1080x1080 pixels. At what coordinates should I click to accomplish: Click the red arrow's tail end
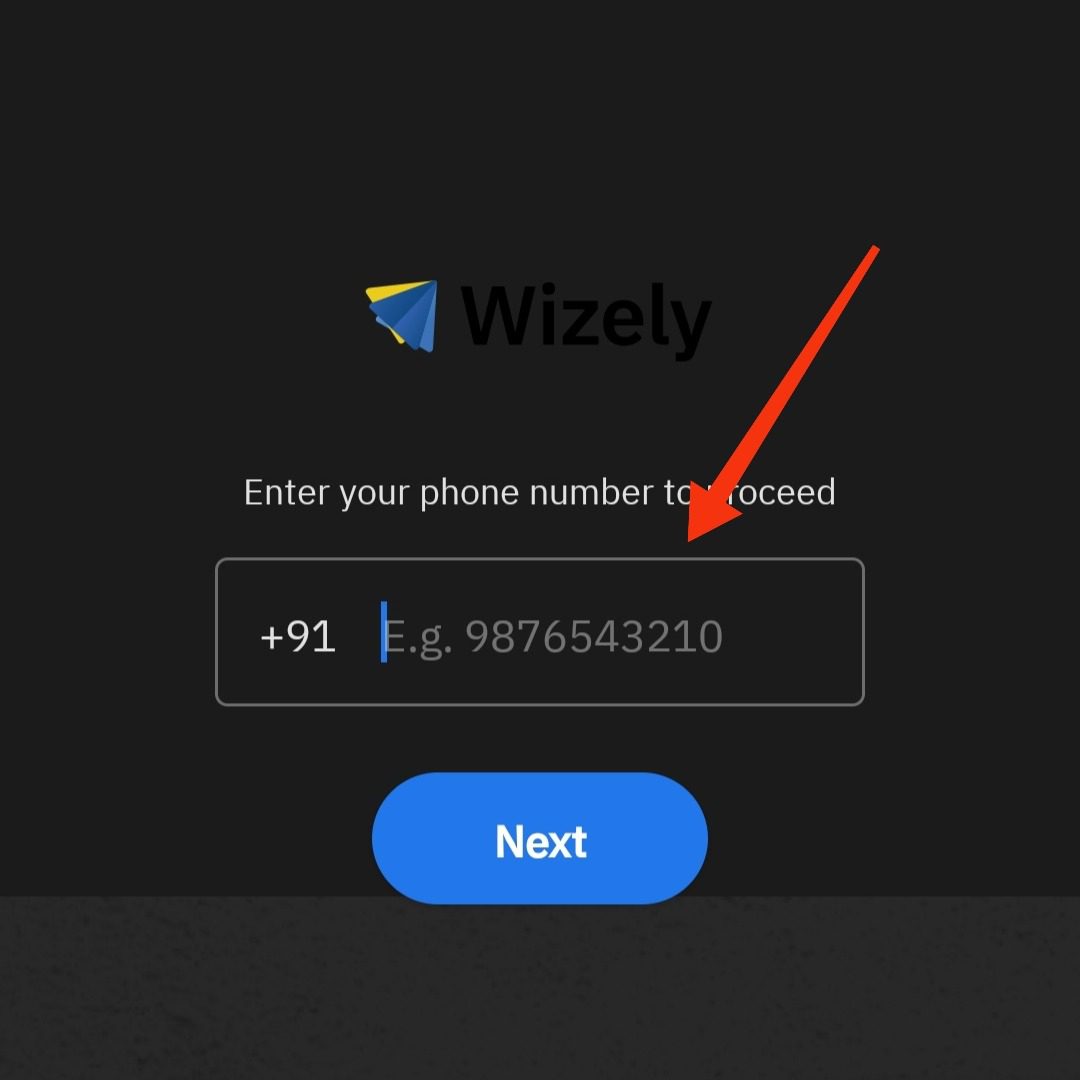[873, 251]
